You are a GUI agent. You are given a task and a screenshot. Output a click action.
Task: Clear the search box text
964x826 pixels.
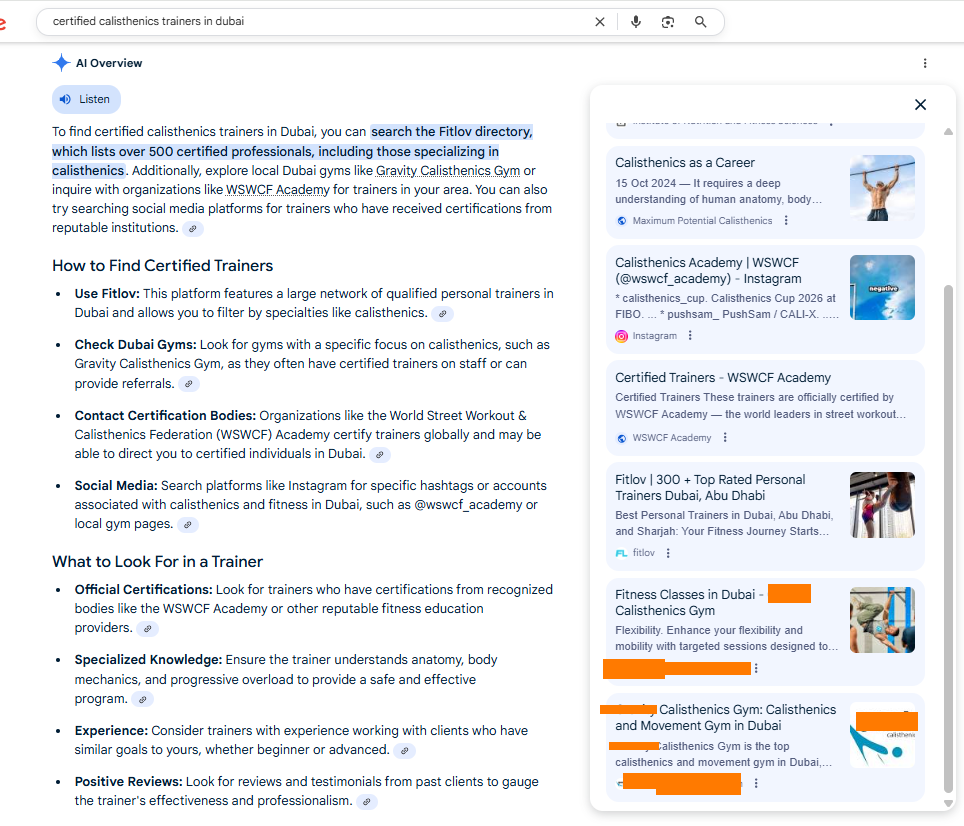coord(600,22)
